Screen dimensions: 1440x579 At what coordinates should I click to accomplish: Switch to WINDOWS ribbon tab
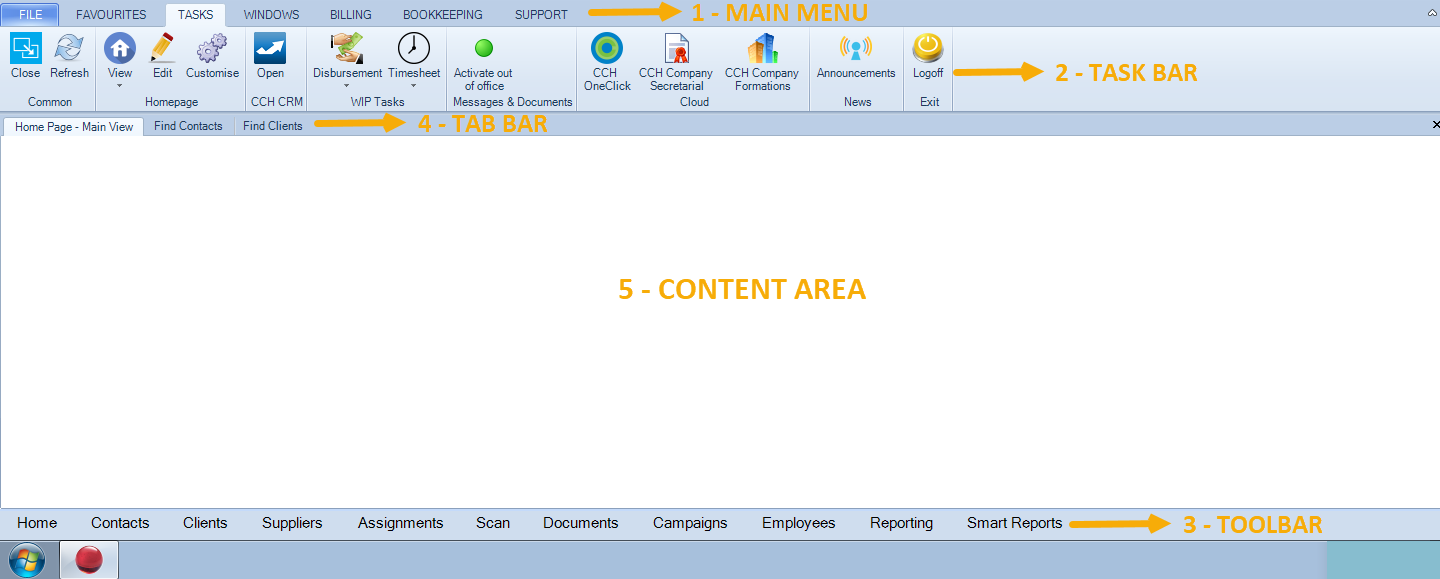(271, 15)
